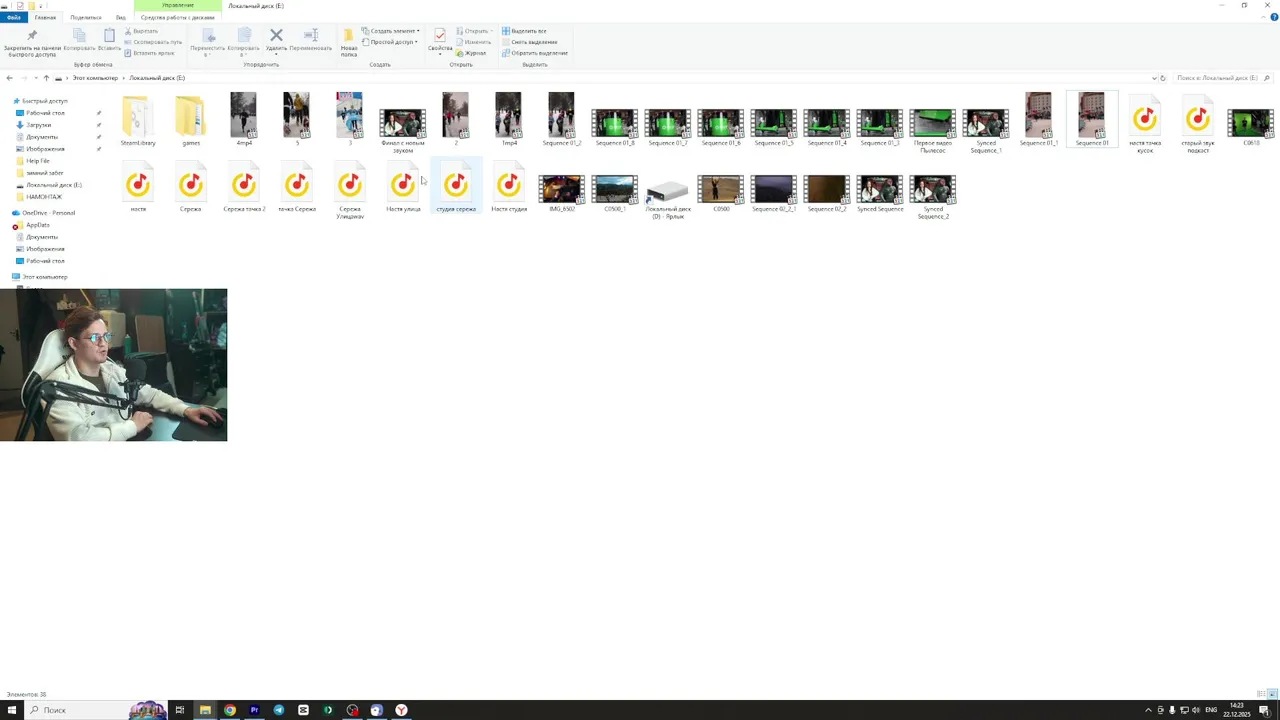1280x720 pixels.
Task: Switch to the Вид ribbon tab
Action: (120, 17)
